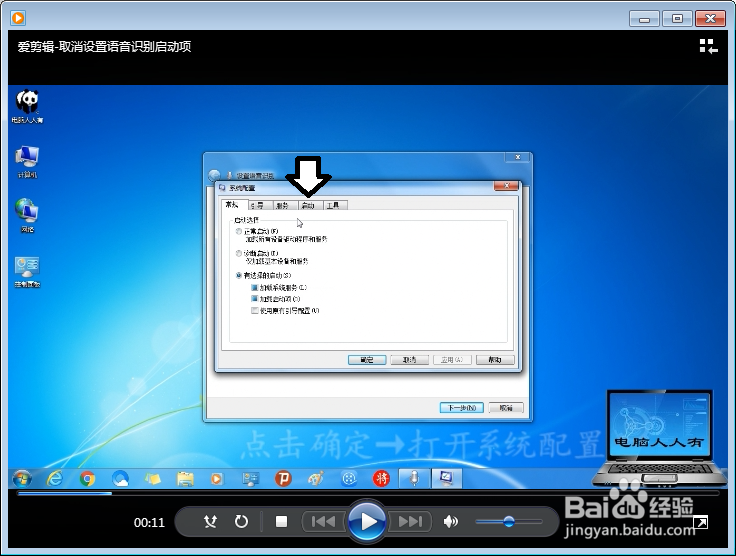Open the 控制面板 desktop icon
The width and height of the screenshot is (736, 556).
point(27,272)
